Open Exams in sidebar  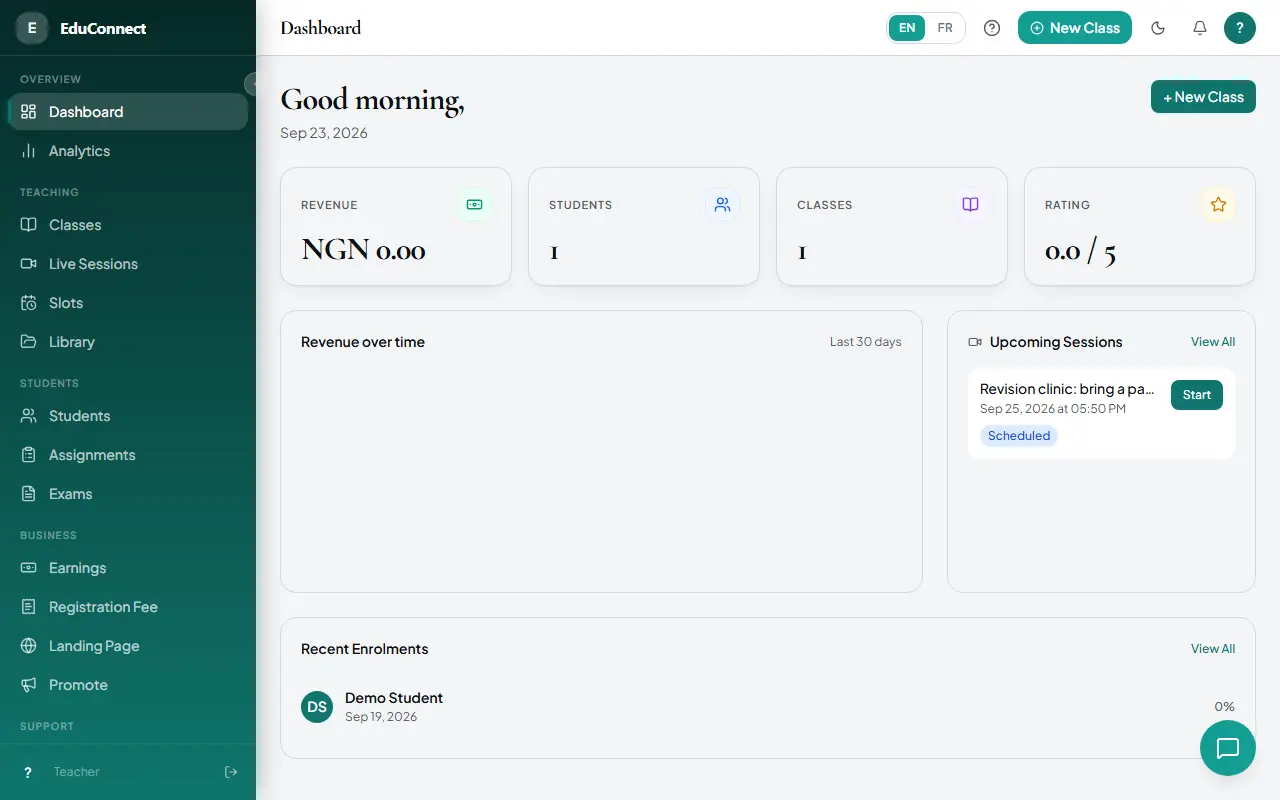coord(128,494)
